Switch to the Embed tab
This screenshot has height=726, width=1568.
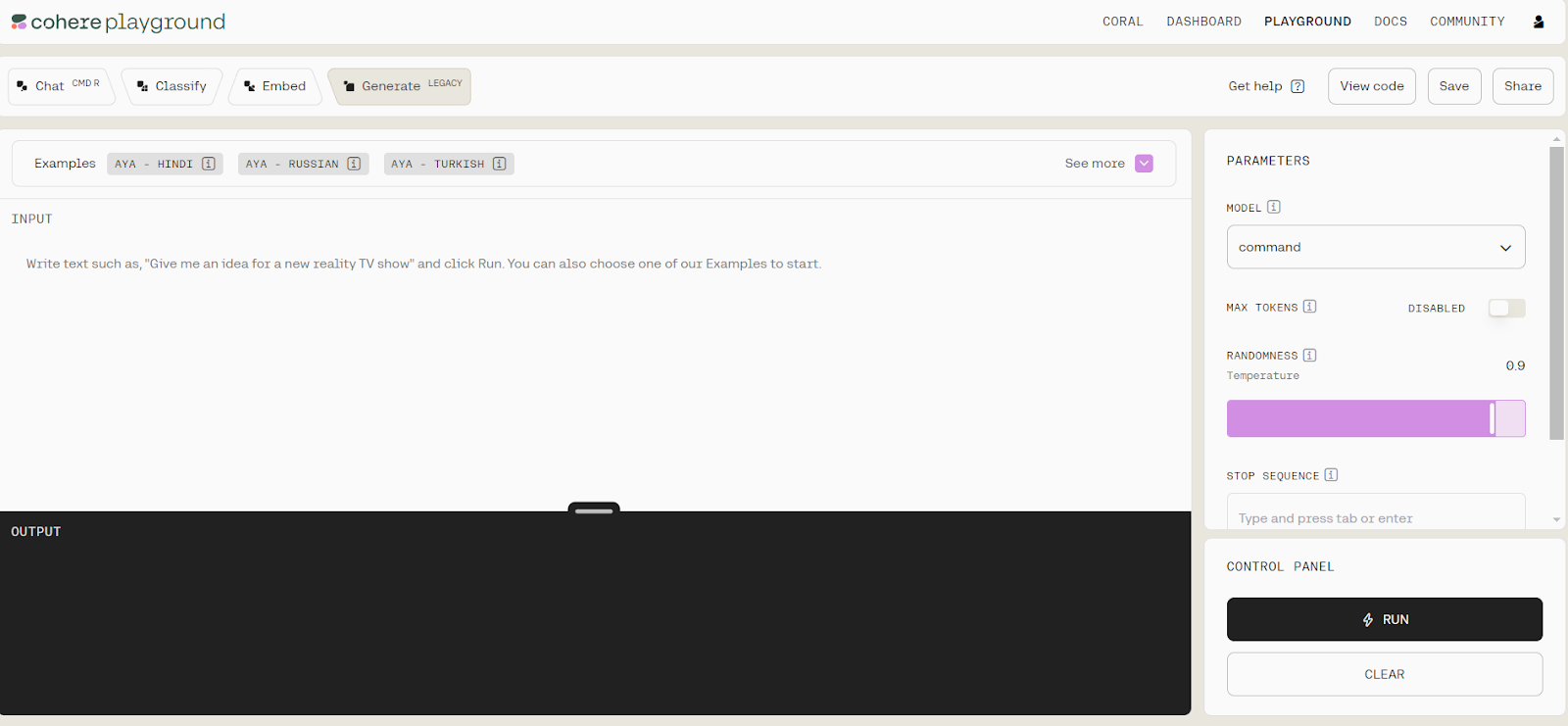point(275,86)
